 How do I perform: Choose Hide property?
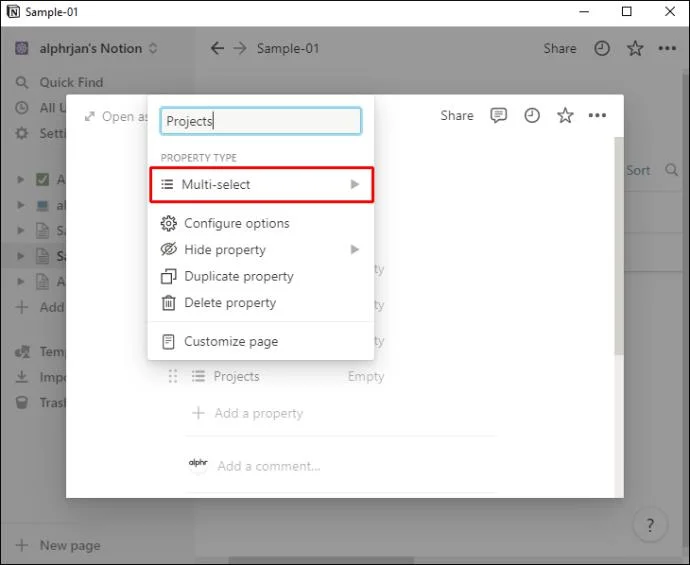[261, 249]
